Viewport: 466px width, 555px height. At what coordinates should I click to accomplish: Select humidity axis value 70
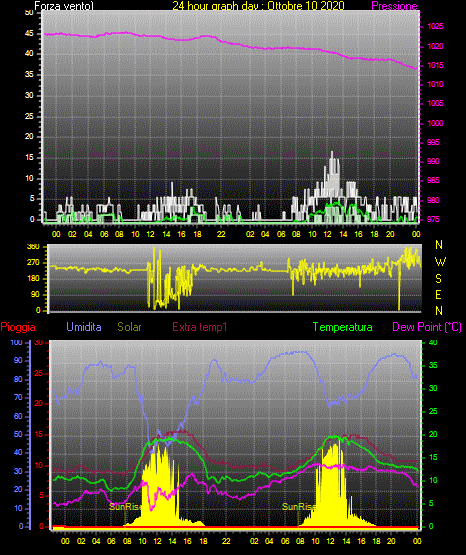18,397
